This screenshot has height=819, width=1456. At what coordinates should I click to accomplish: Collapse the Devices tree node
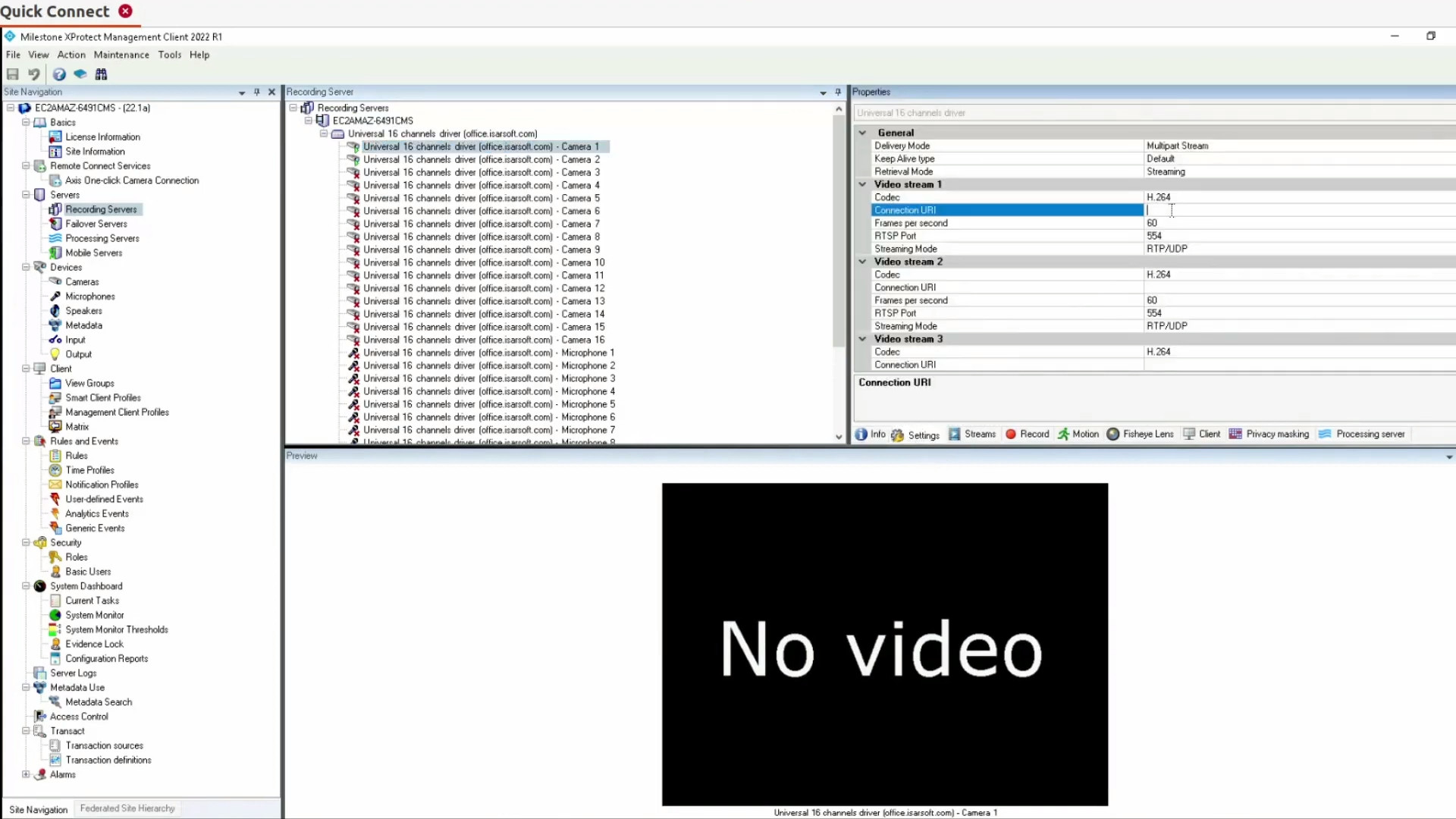point(25,267)
